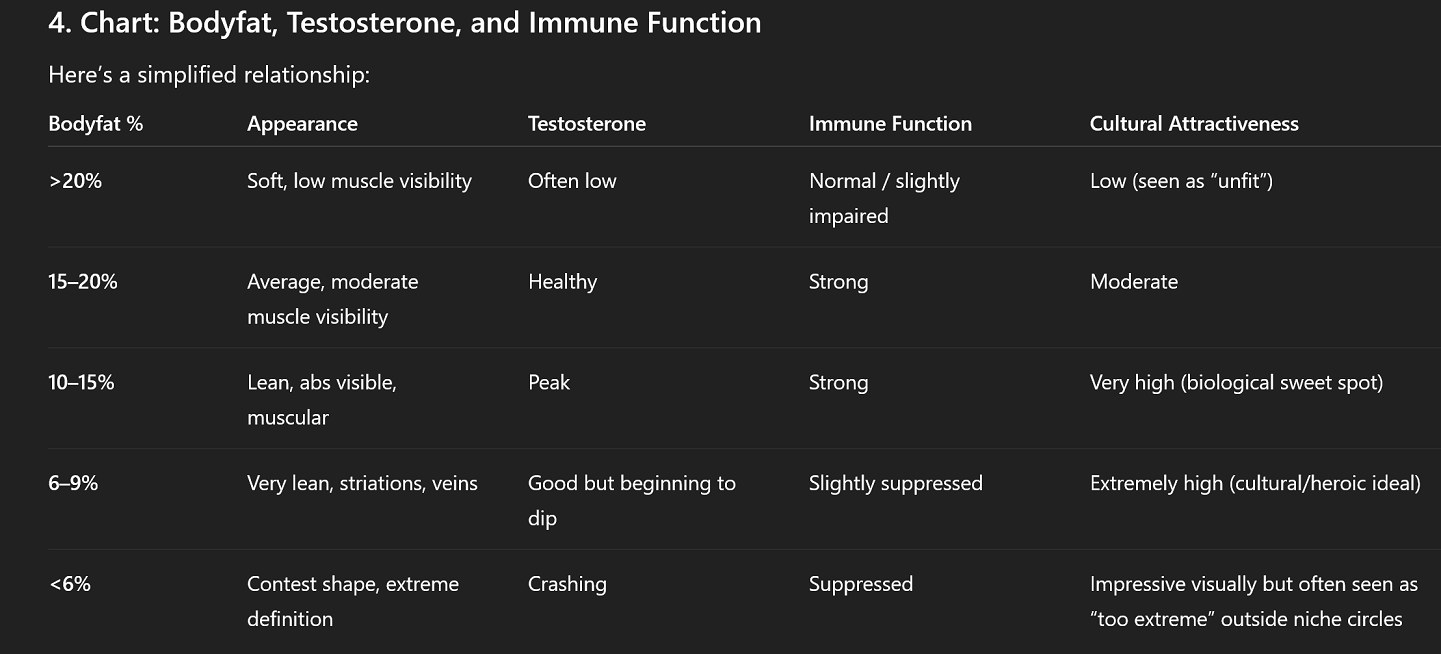Click the "Appearance" column header
This screenshot has height=654, width=1441.
[x=302, y=124]
